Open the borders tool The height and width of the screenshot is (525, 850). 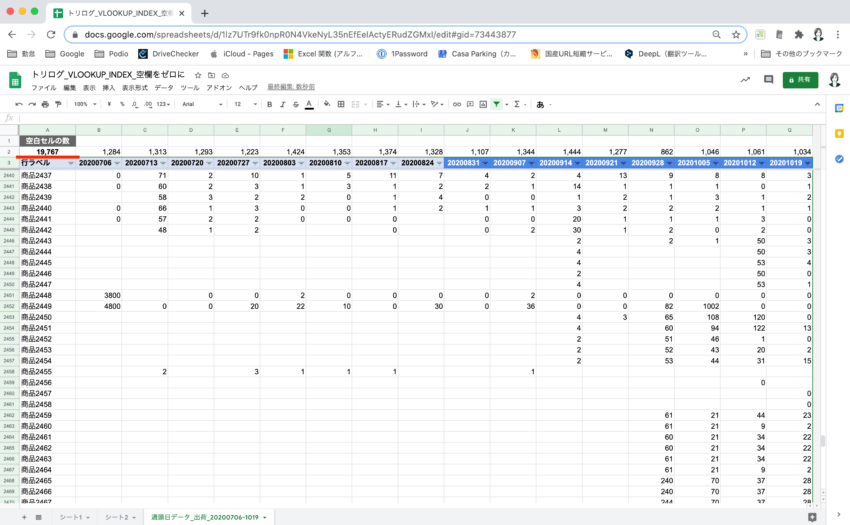coord(342,104)
